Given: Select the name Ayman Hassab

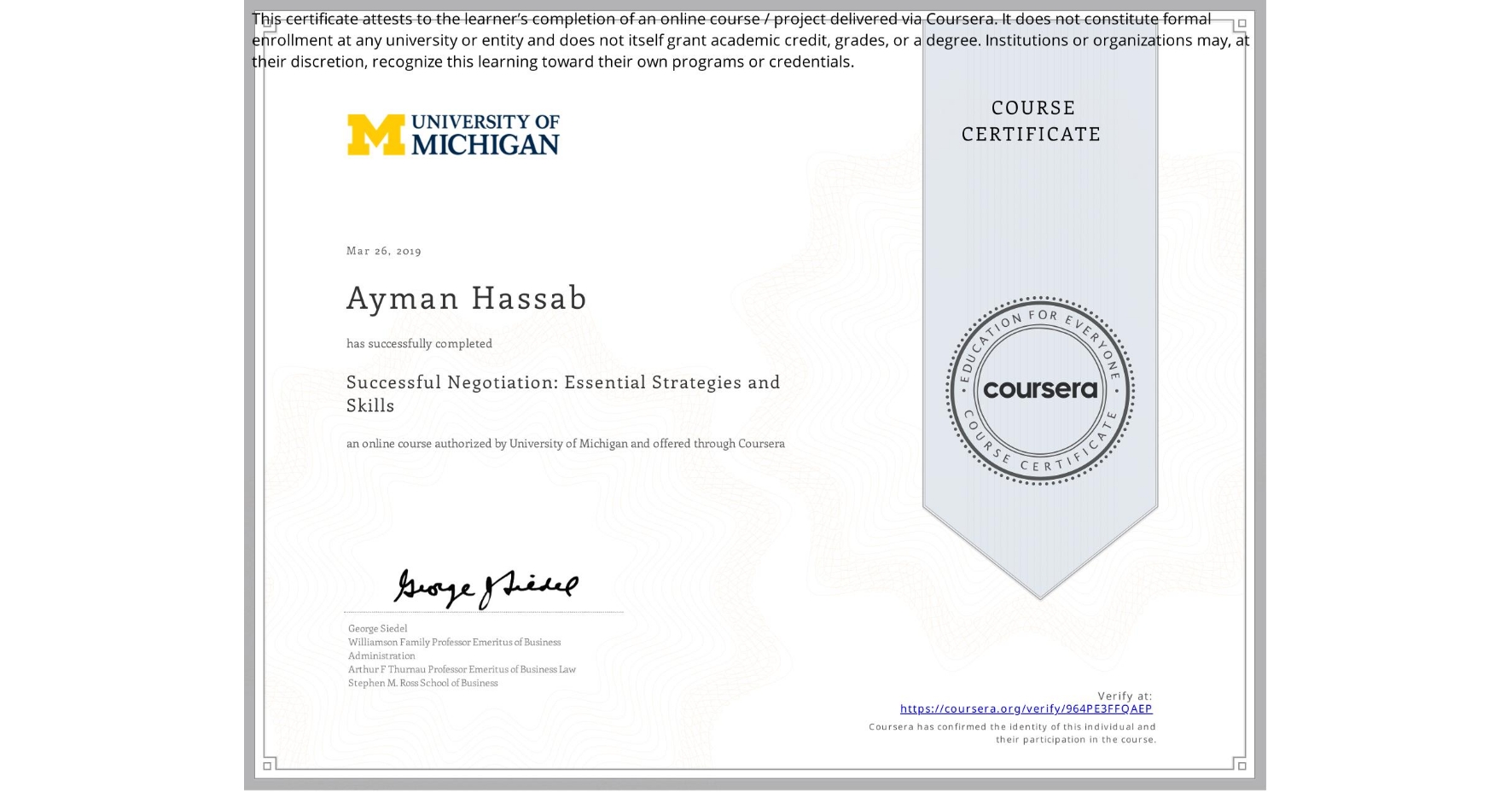Looking at the screenshot, I should pyautogui.click(x=467, y=298).
